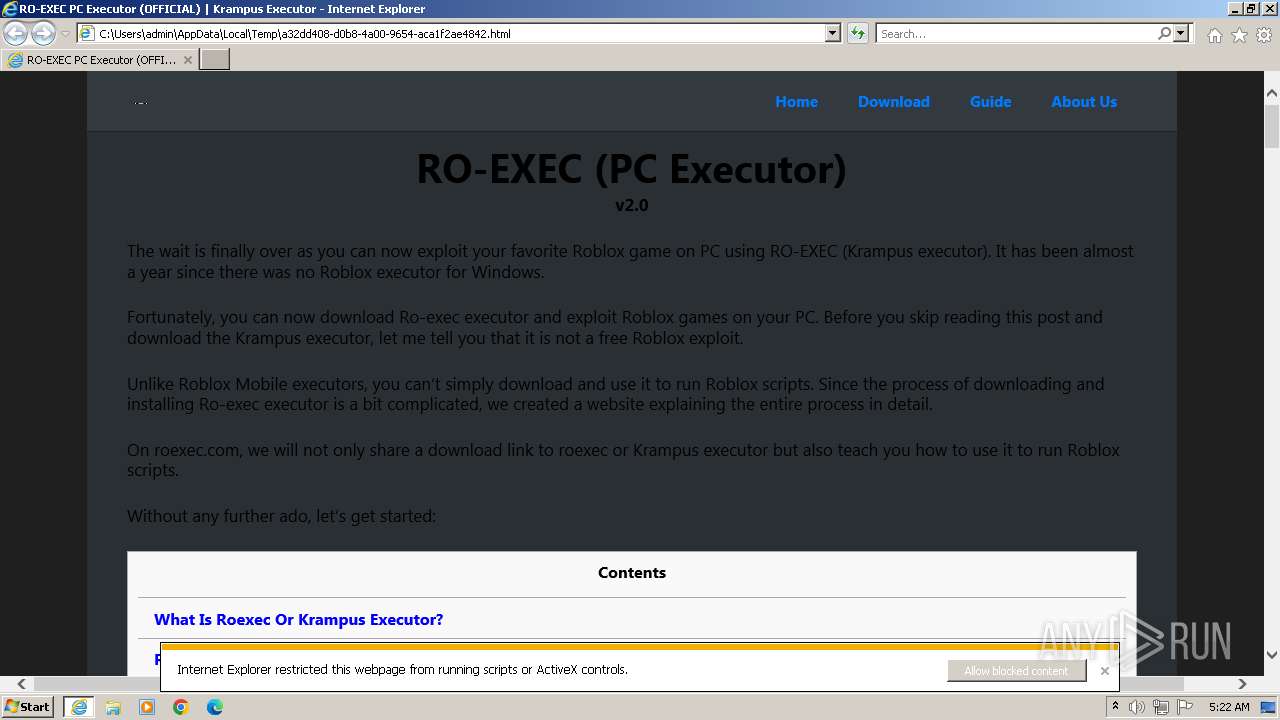Click the clock showing 5:22 AM

click(x=1229, y=707)
